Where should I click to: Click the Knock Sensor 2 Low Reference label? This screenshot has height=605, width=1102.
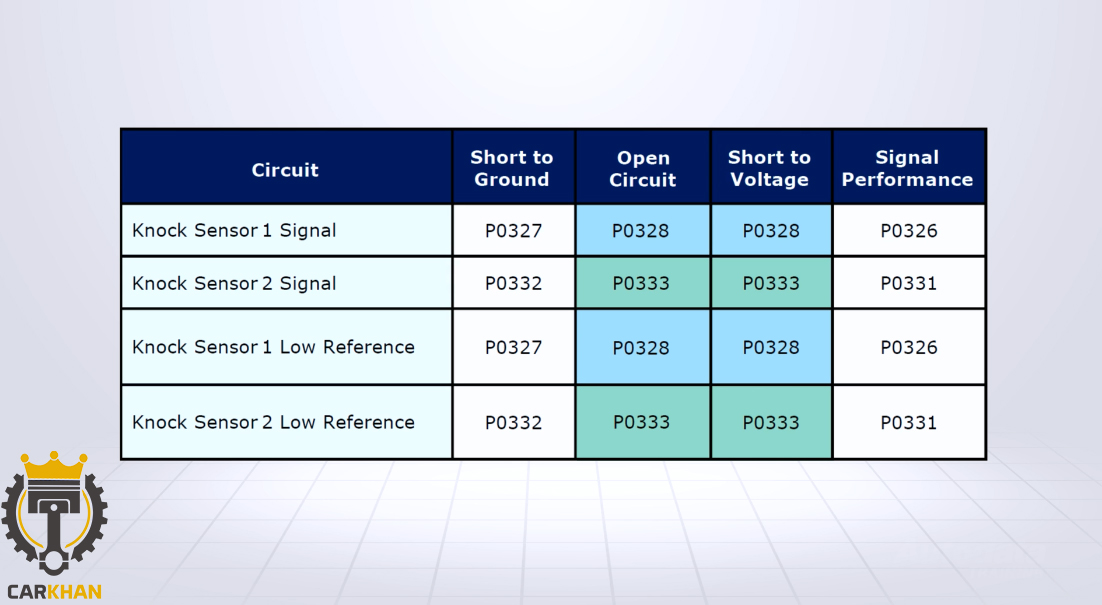point(273,422)
